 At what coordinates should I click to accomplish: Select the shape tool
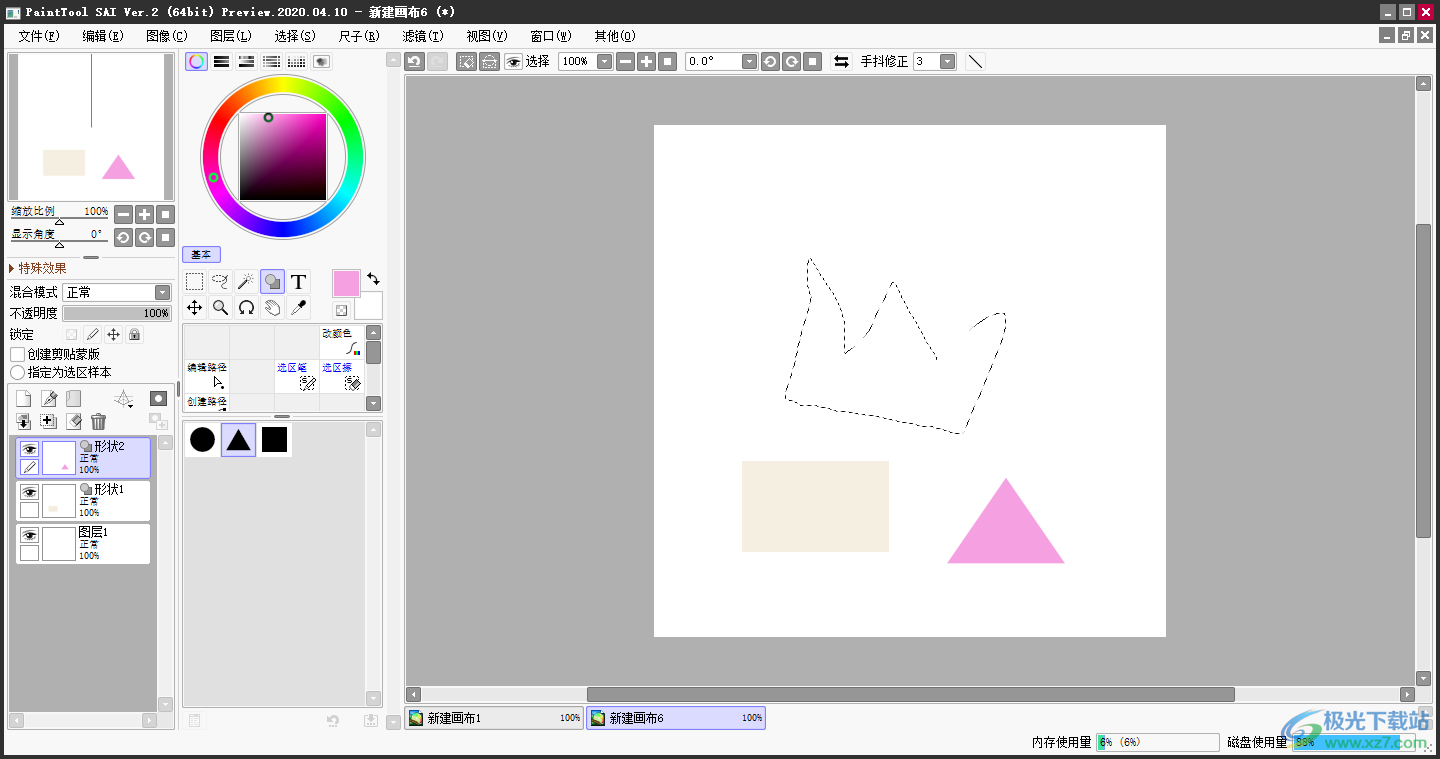point(272,282)
